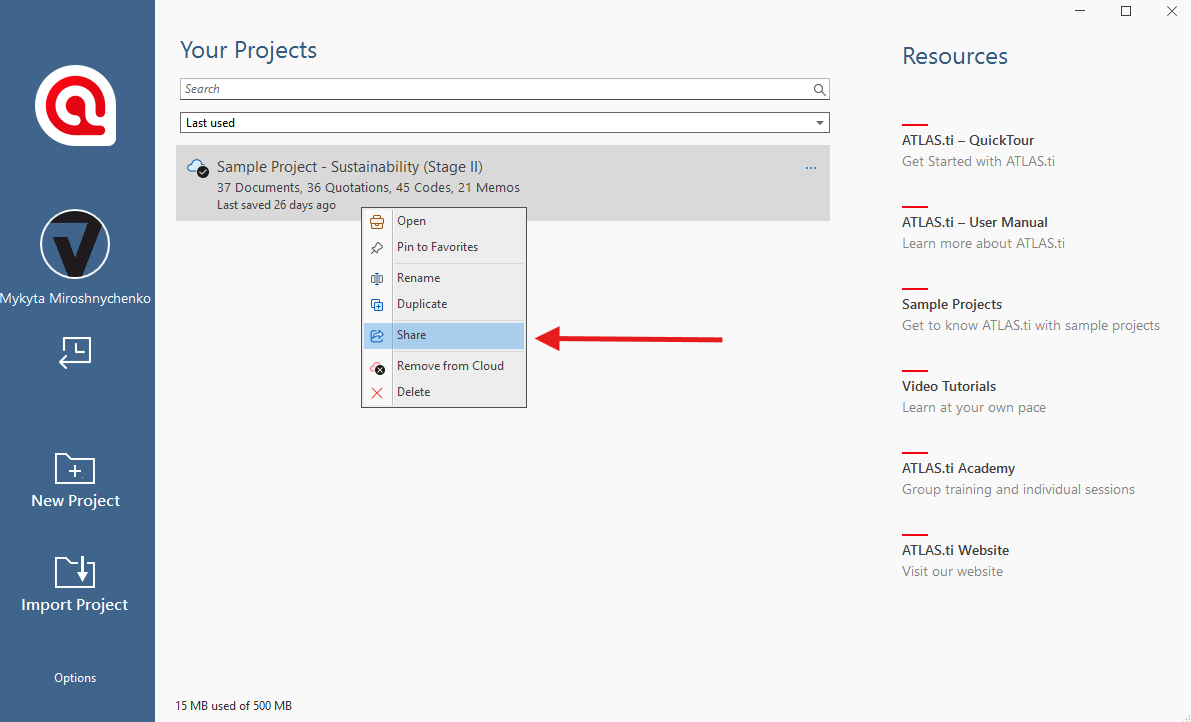Viewport: 1191px width, 722px height.
Task: Expand the Last used sort dropdown
Action: coord(504,122)
